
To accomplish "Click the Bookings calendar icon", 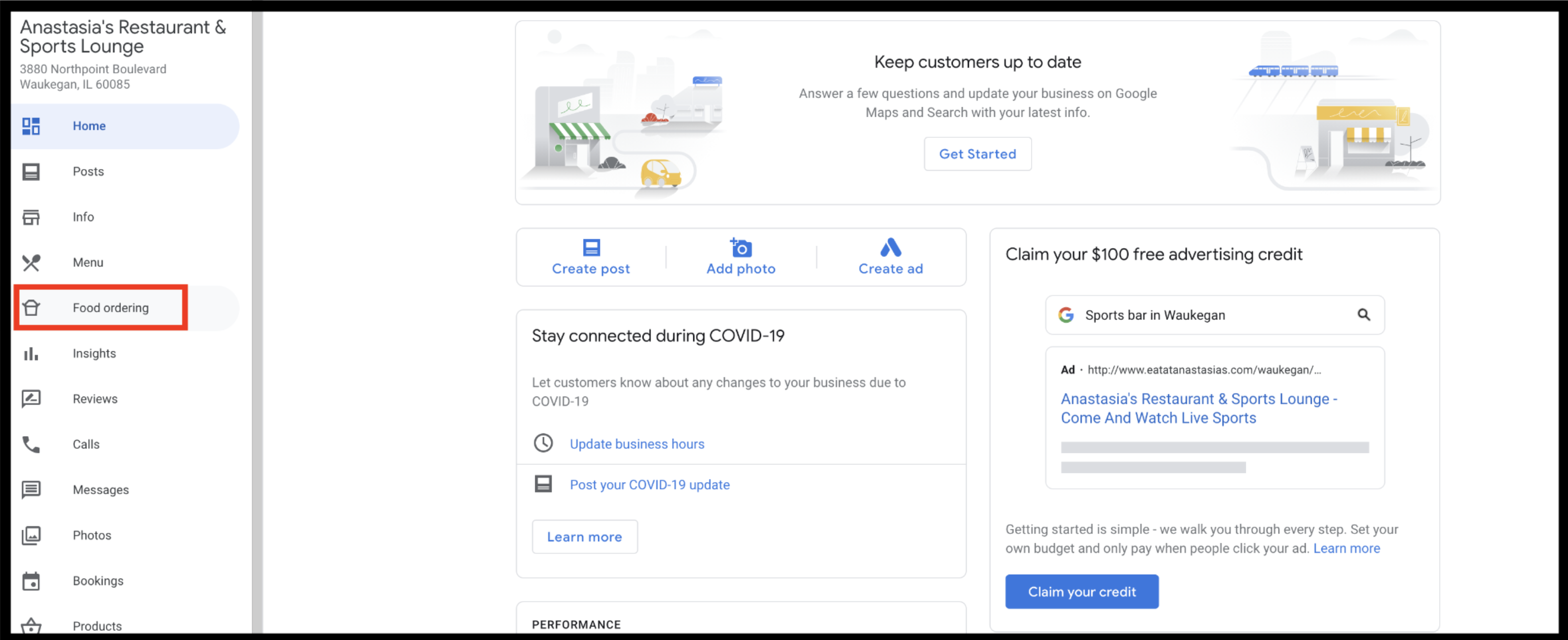I will pyautogui.click(x=31, y=581).
